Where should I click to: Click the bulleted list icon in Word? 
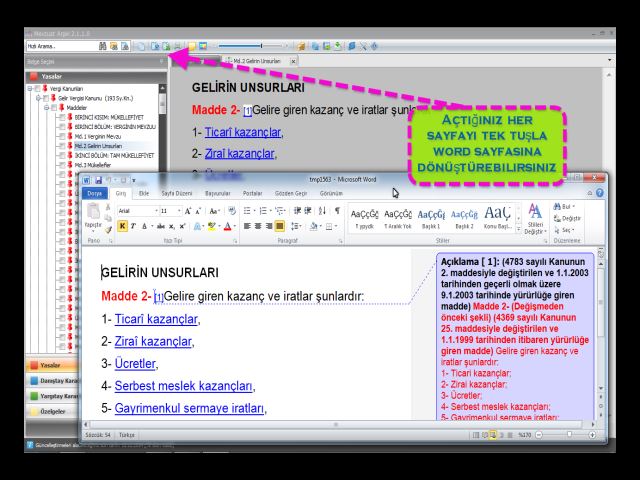(x=247, y=211)
